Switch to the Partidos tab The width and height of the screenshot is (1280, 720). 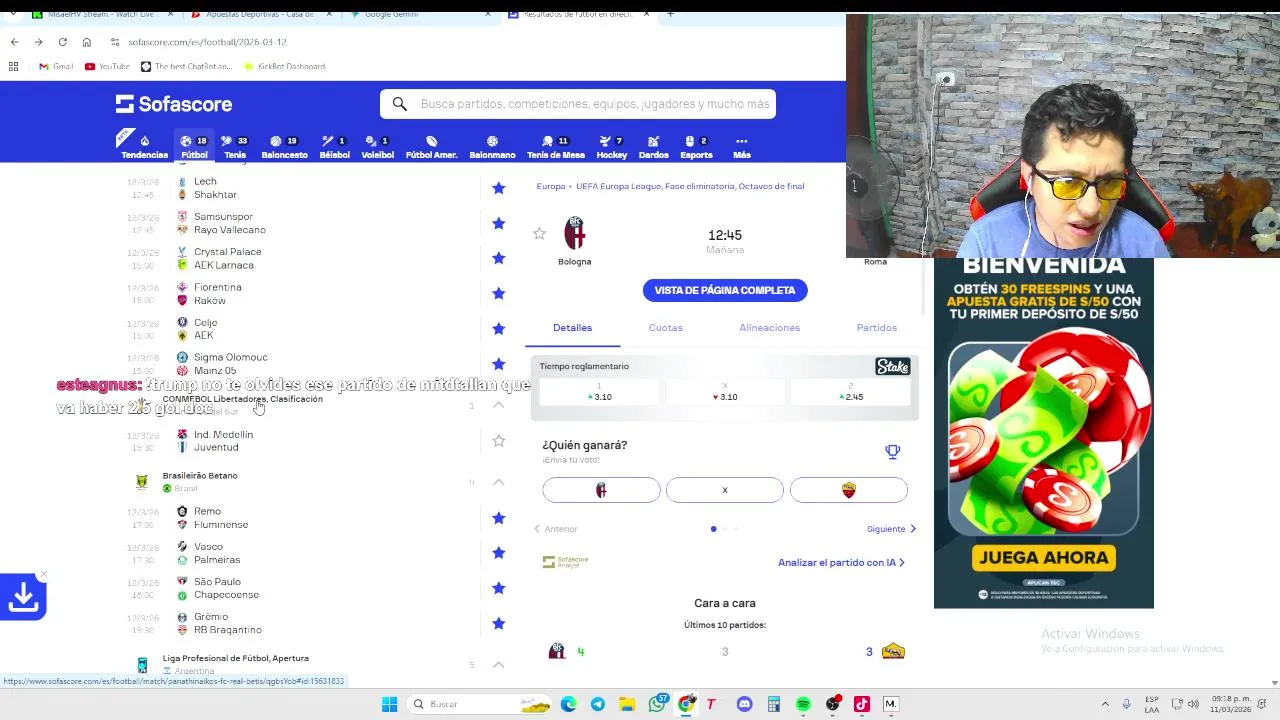tap(876, 328)
